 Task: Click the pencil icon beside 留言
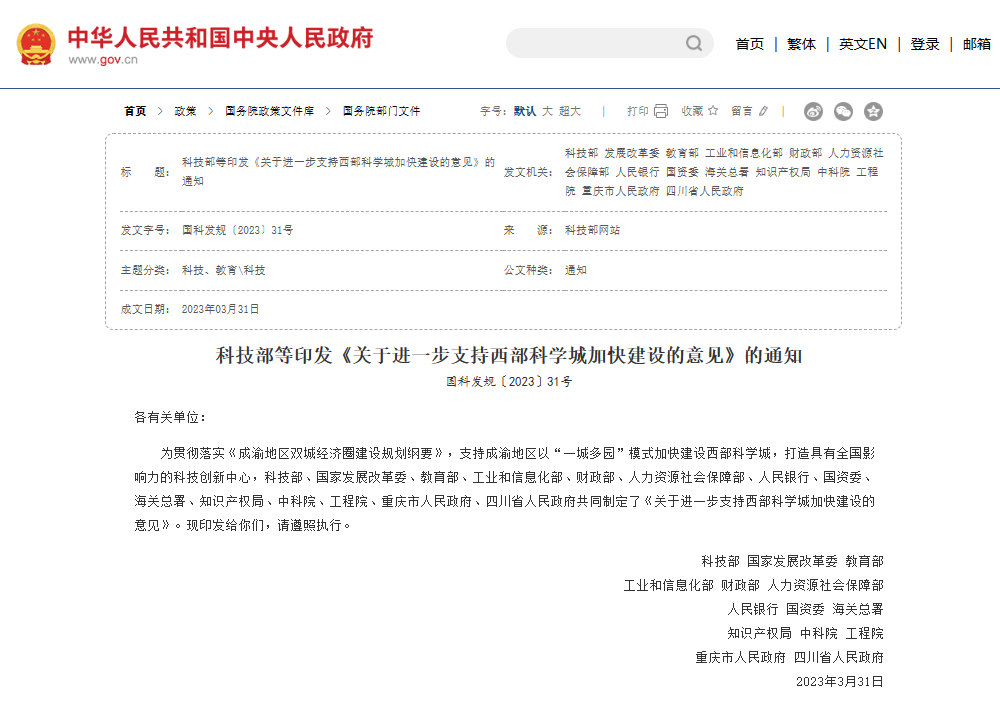point(763,111)
